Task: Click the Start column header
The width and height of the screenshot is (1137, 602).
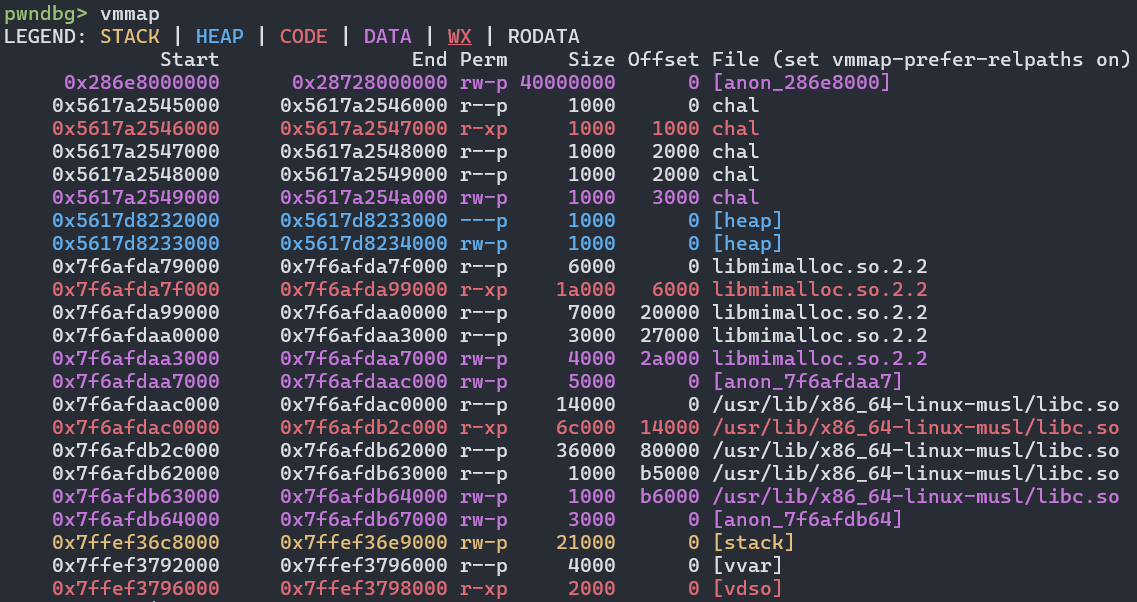Action: pyautogui.click(x=189, y=59)
